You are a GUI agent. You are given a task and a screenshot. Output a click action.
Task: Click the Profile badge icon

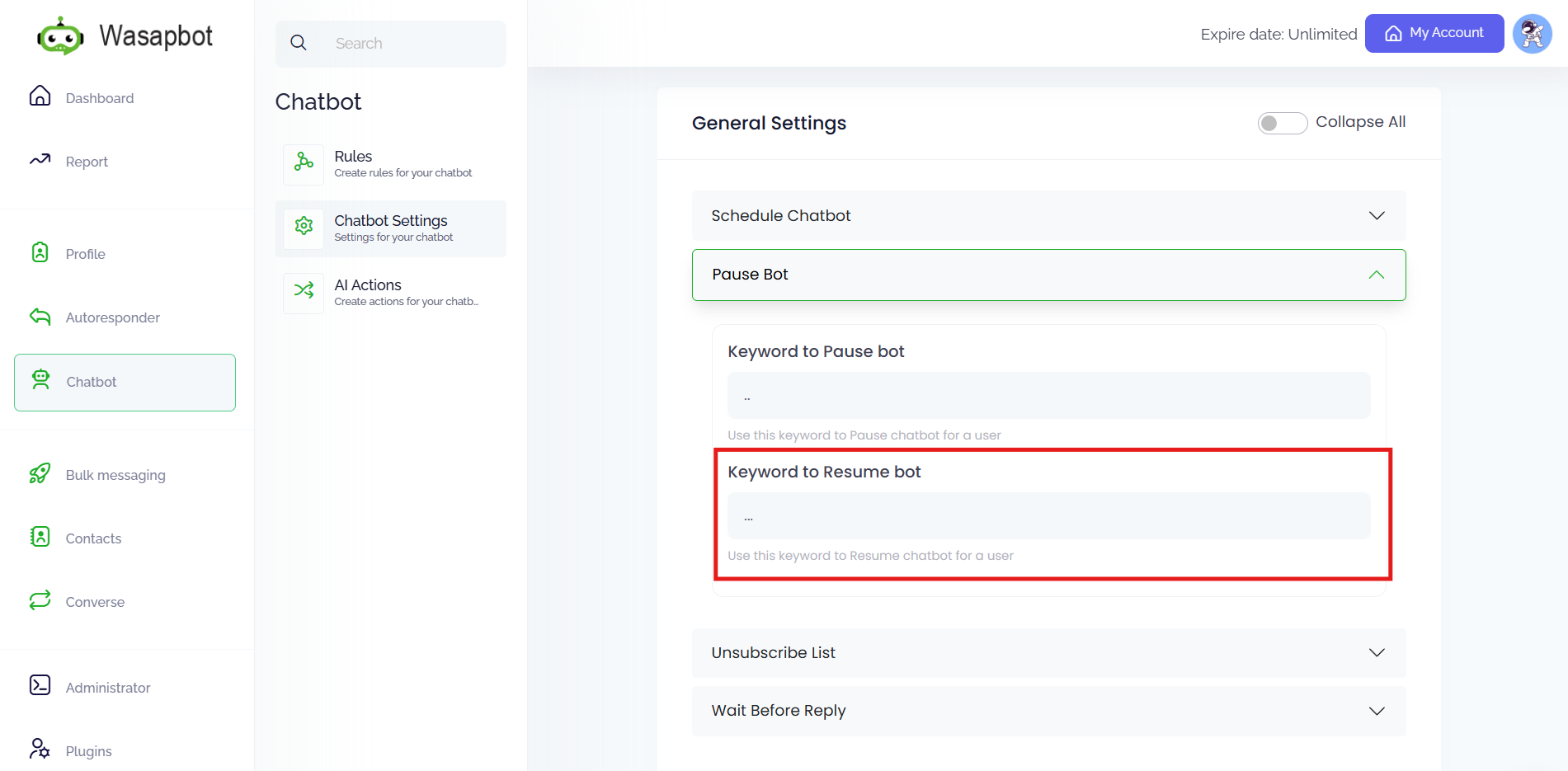coord(40,252)
